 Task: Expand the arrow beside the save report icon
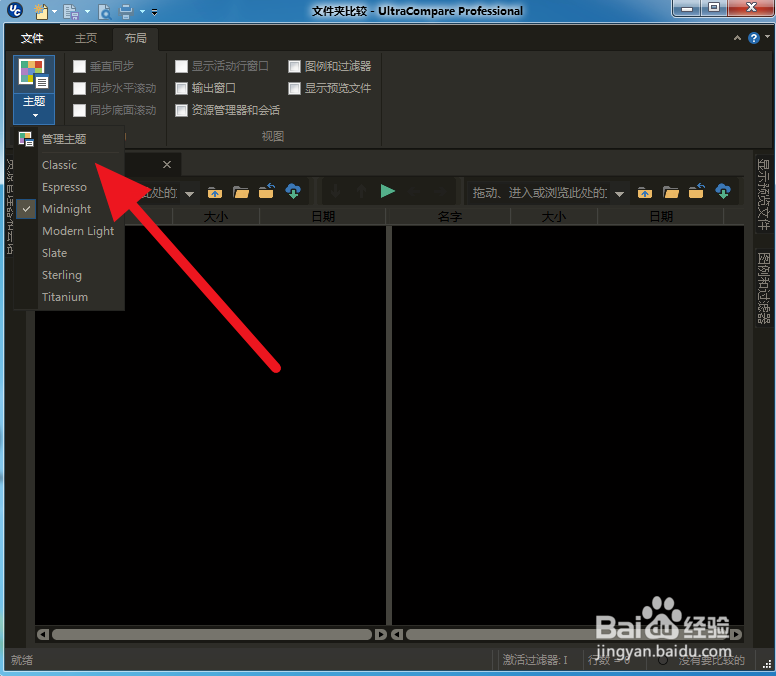88,11
